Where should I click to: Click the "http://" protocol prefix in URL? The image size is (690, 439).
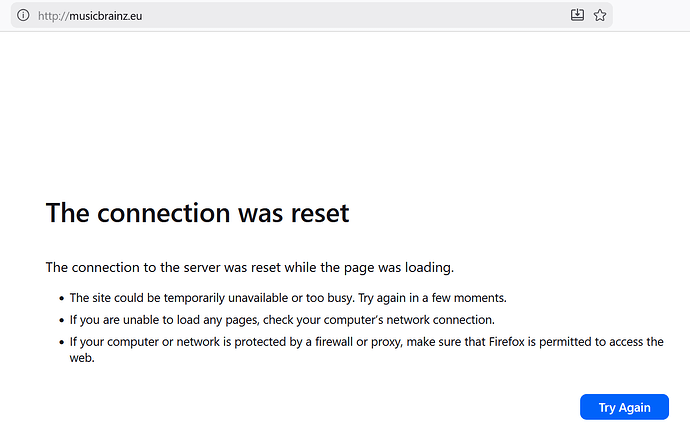[52, 16]
